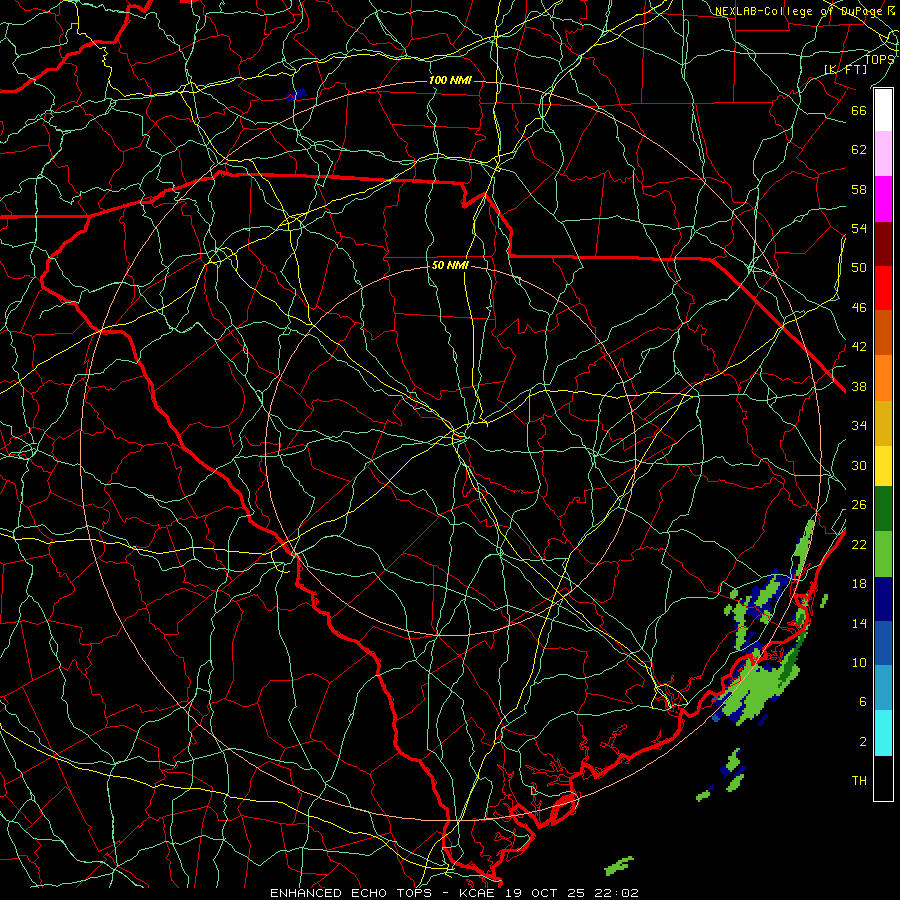Click the '[K FT]' units label

click(845, 69)
